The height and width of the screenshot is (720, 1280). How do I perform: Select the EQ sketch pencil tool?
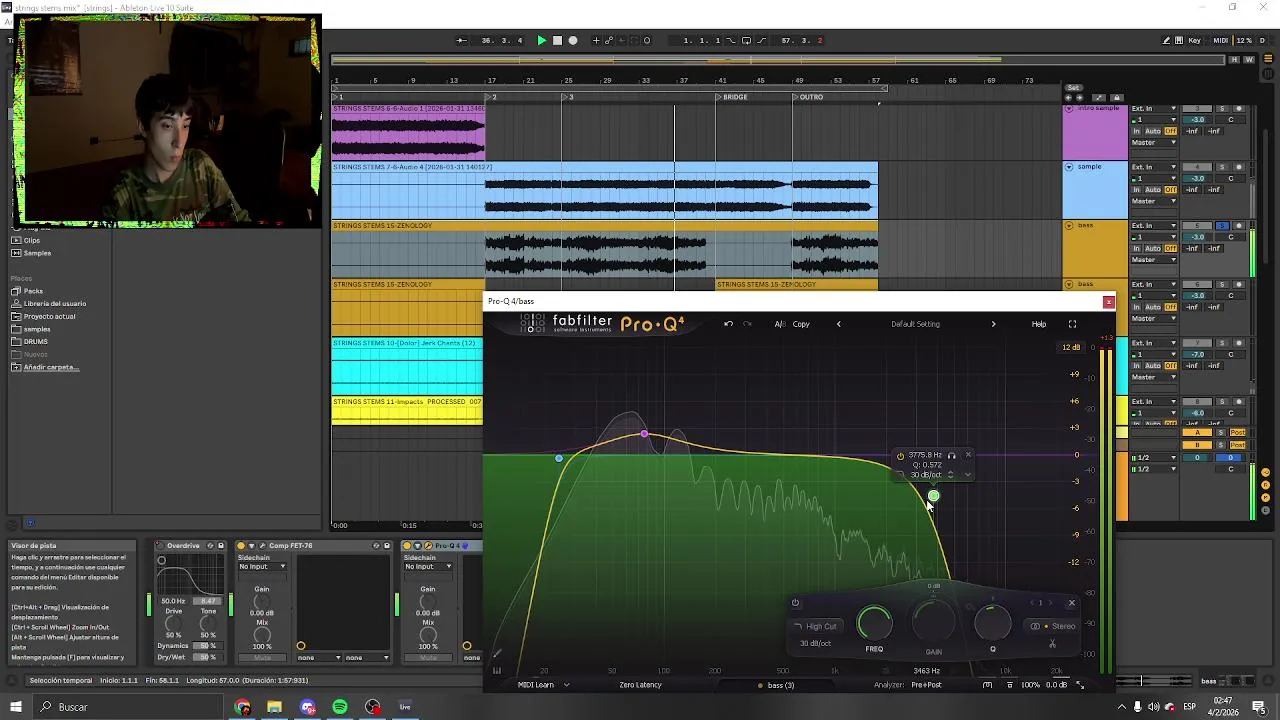tap(497, 655)
